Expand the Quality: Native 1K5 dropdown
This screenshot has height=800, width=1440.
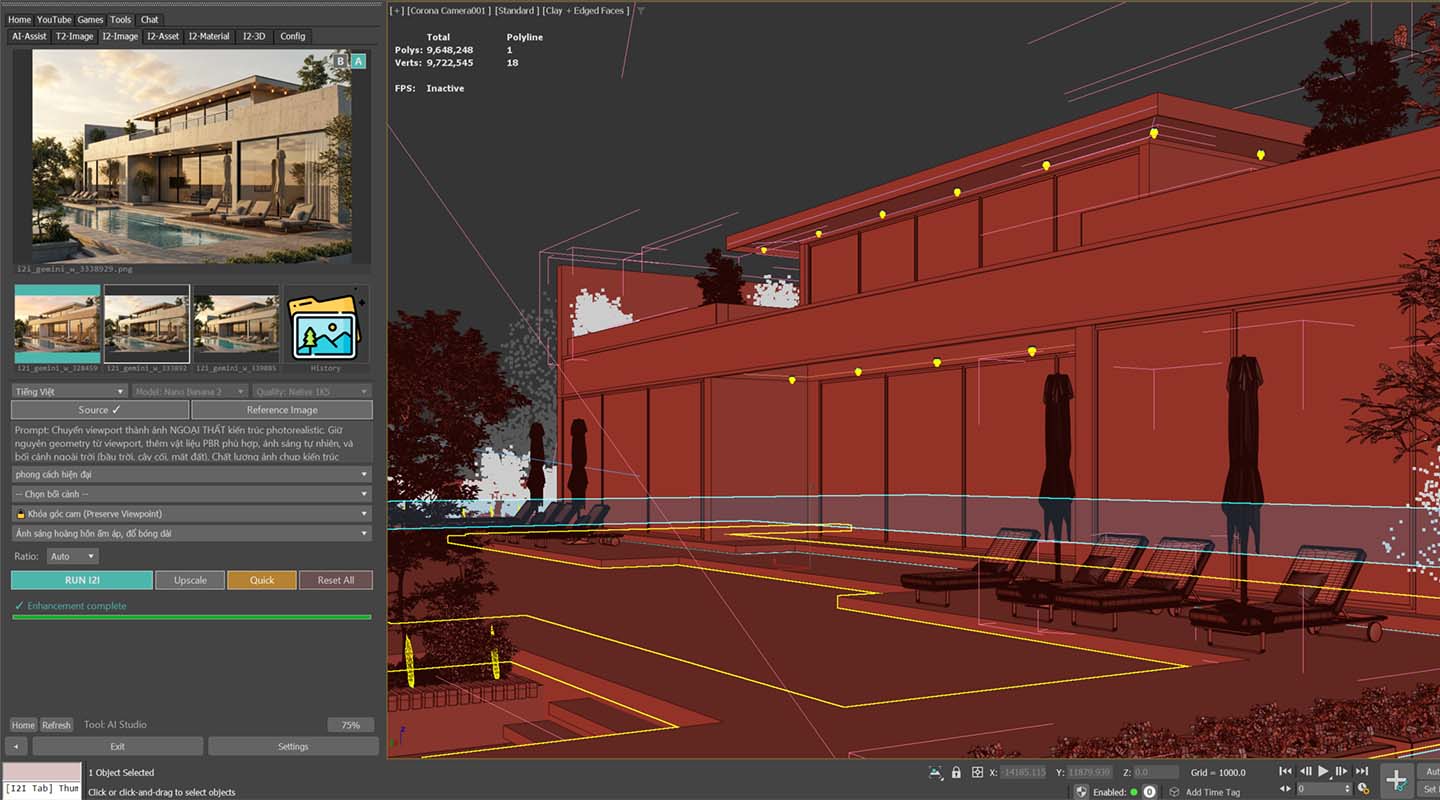coord(310,391)
